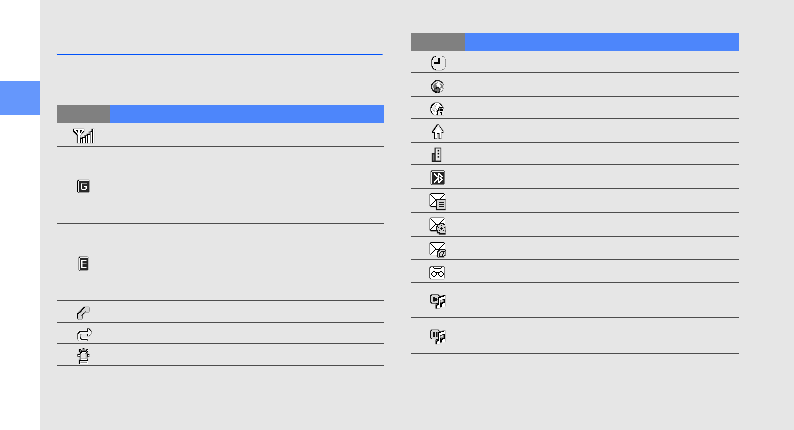Click the gray header cell of left table
The image size is (794, 430).
click(x=84, y=114)
